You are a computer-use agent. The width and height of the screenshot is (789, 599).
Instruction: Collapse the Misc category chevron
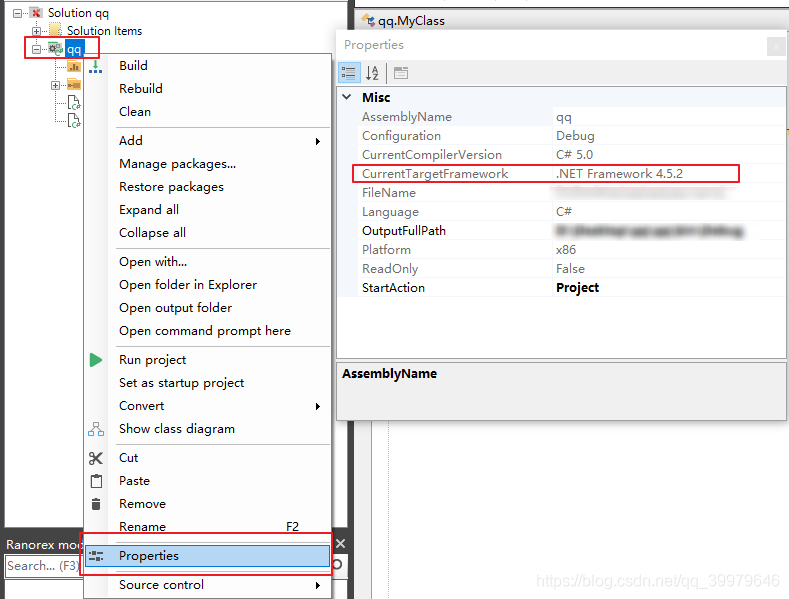tap(347, 97)
